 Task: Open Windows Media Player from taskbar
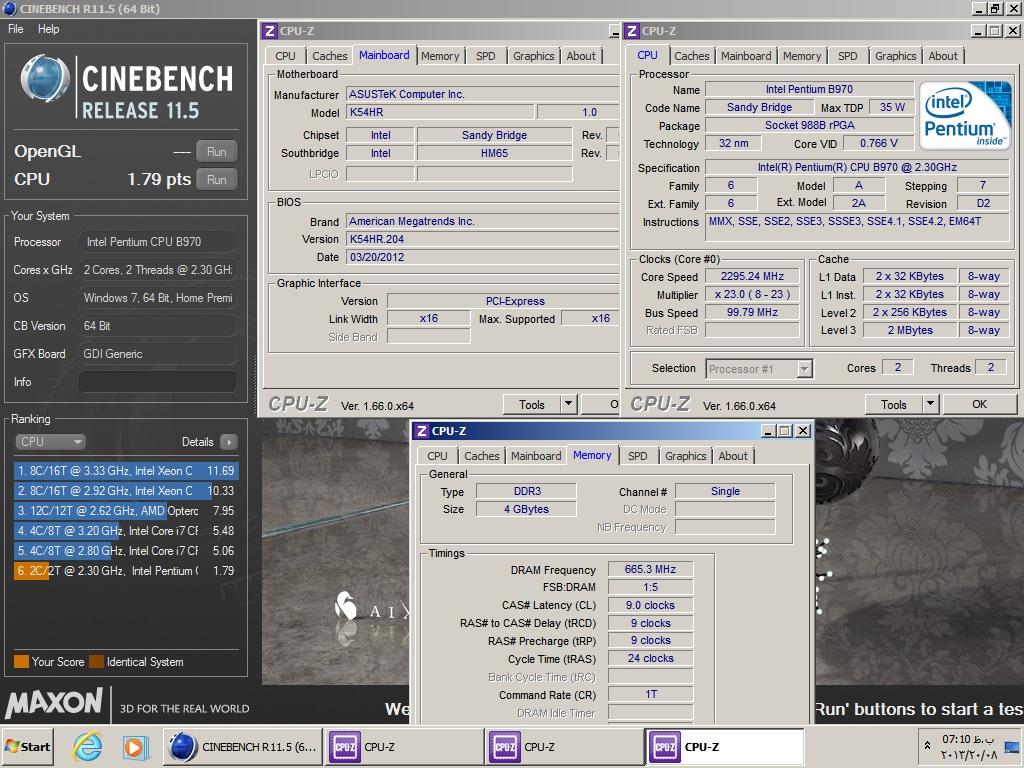[136, 746]
